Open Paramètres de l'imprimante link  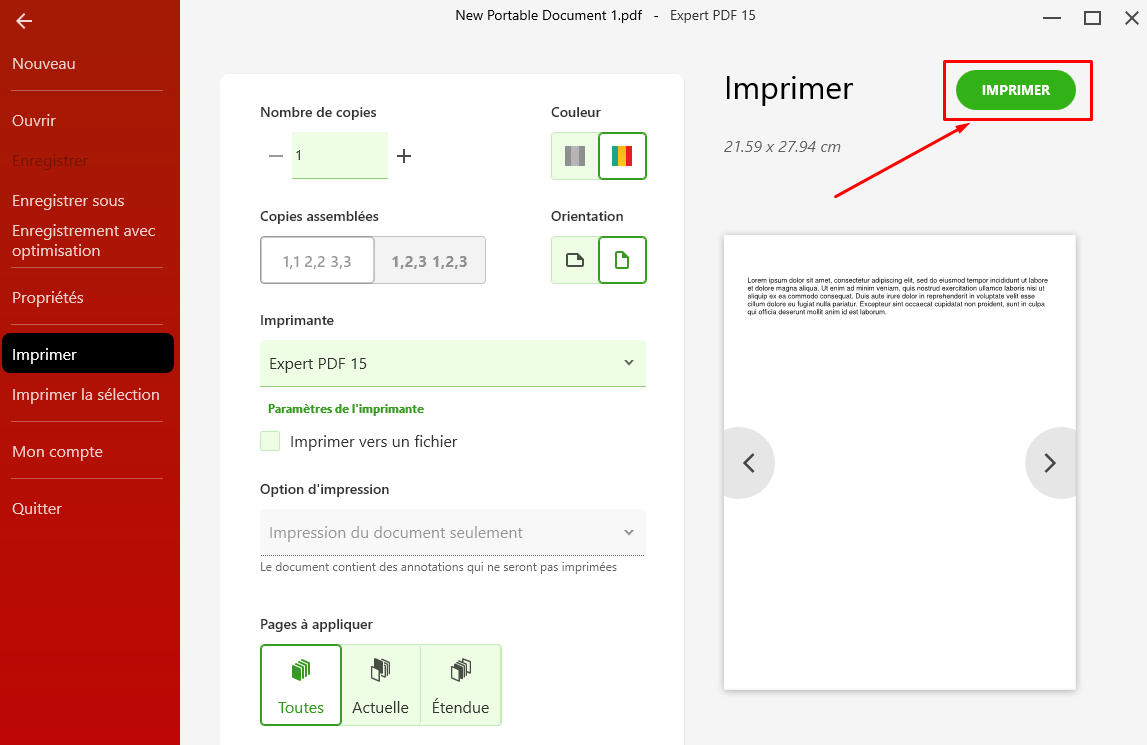pyautogui.click(x=346, y=409)
